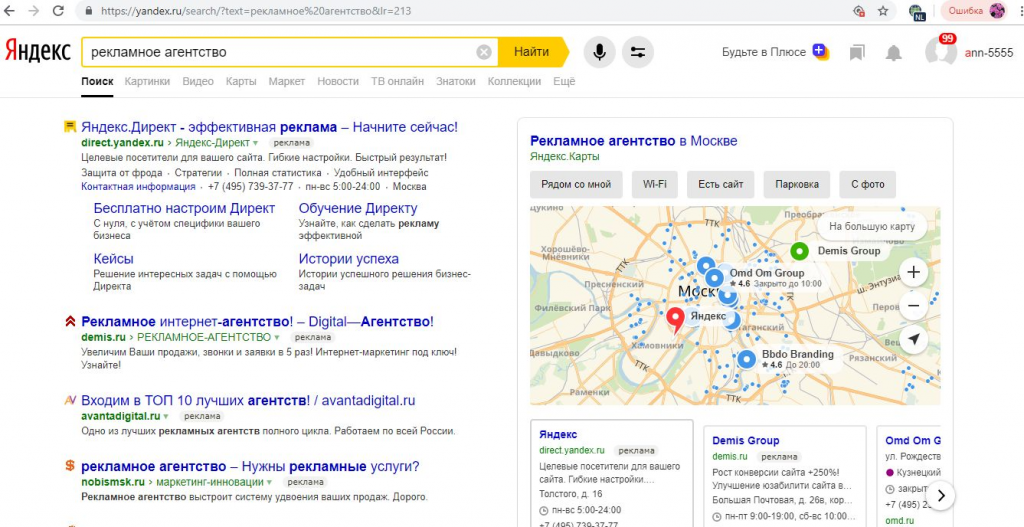Open search settings sliders icon
Screen dimensions: 1024x527
(x=638, y=52)
